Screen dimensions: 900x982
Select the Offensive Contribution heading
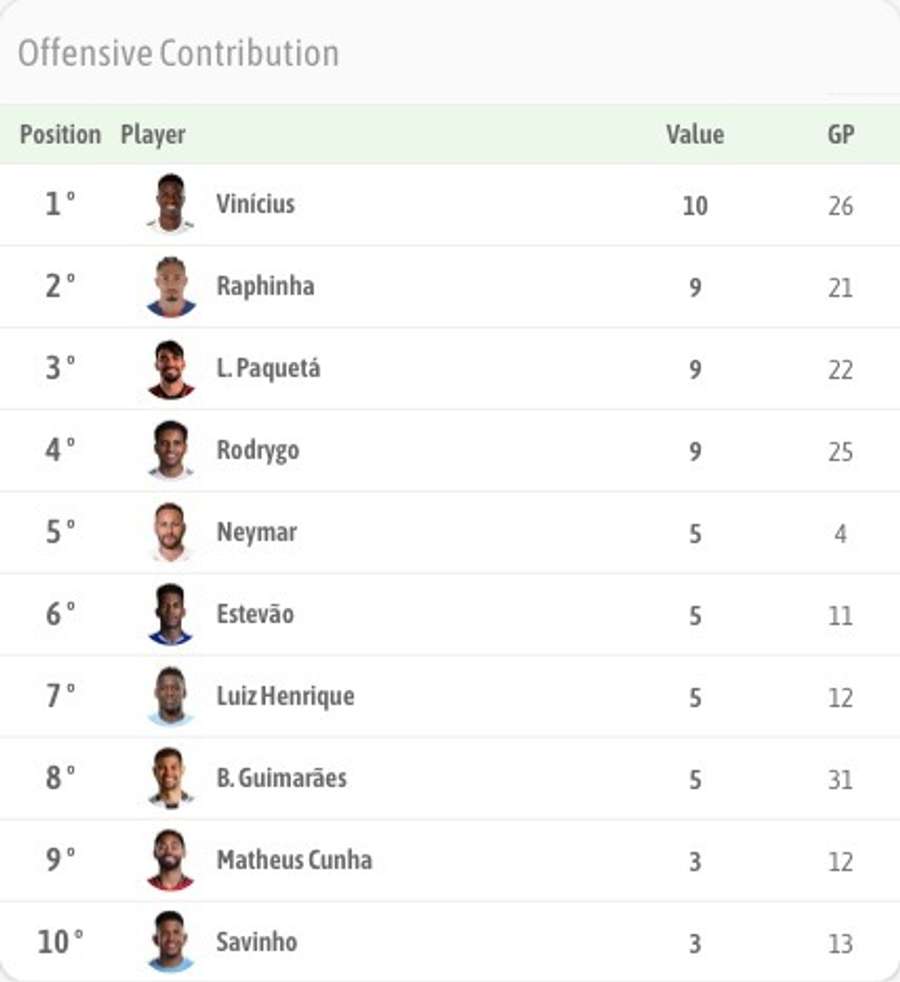[x=178, y=53]
